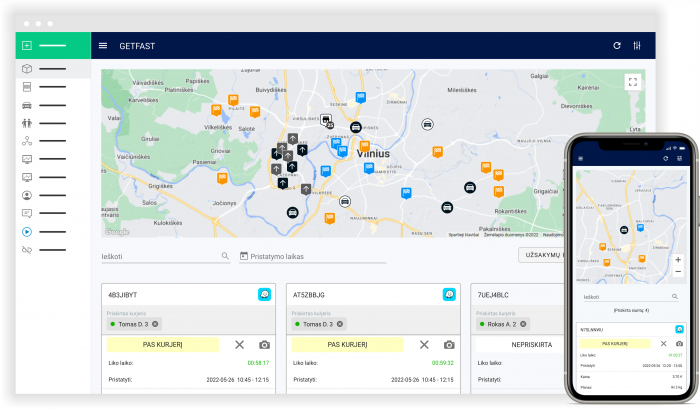The height and width of the screenshot is (409, 700).
Task: Click the refresh icon in the dashboard top bar
Action: tap(617, 46)
